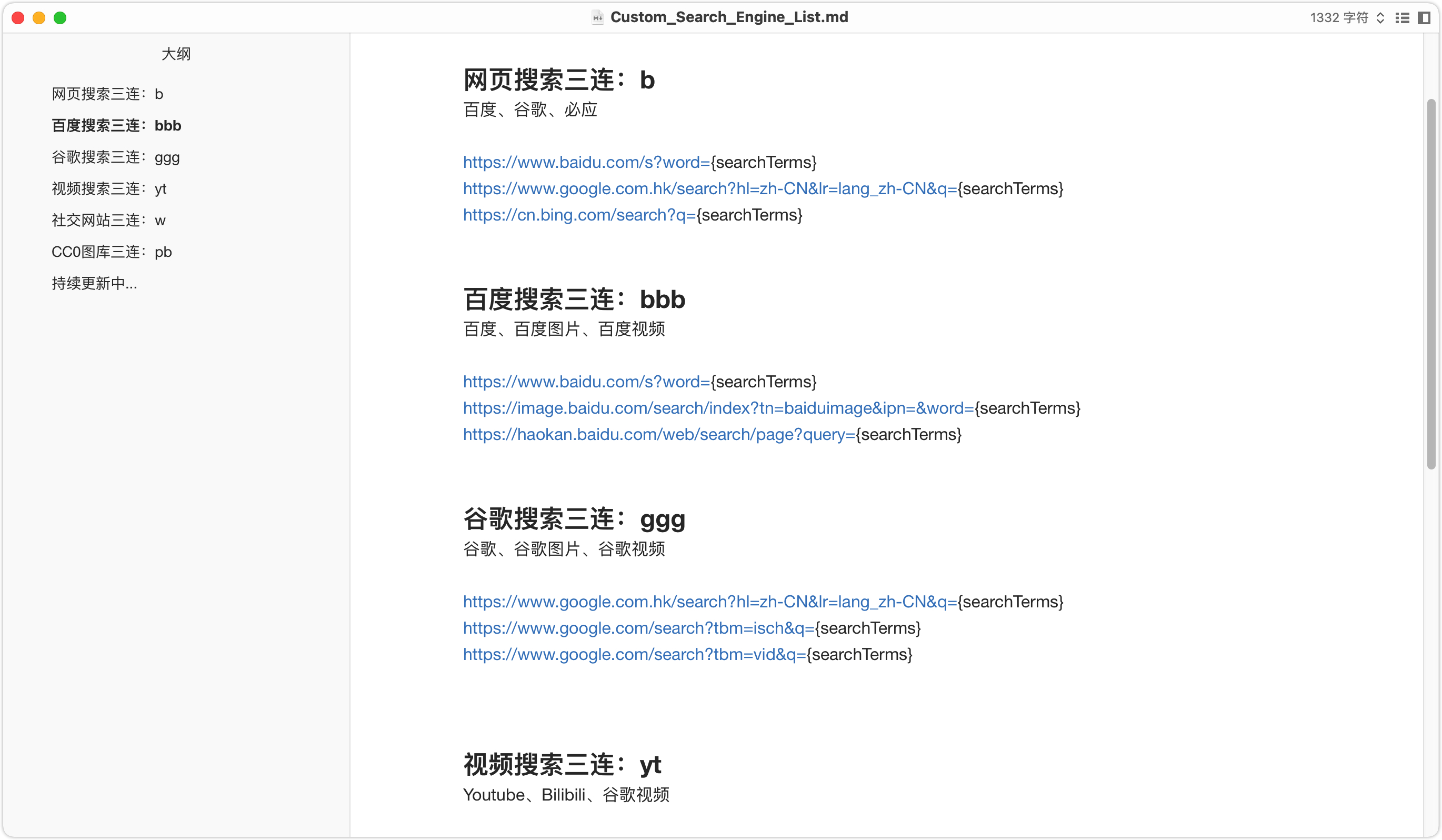Click the yellow minimize window button

click(39, 18)
